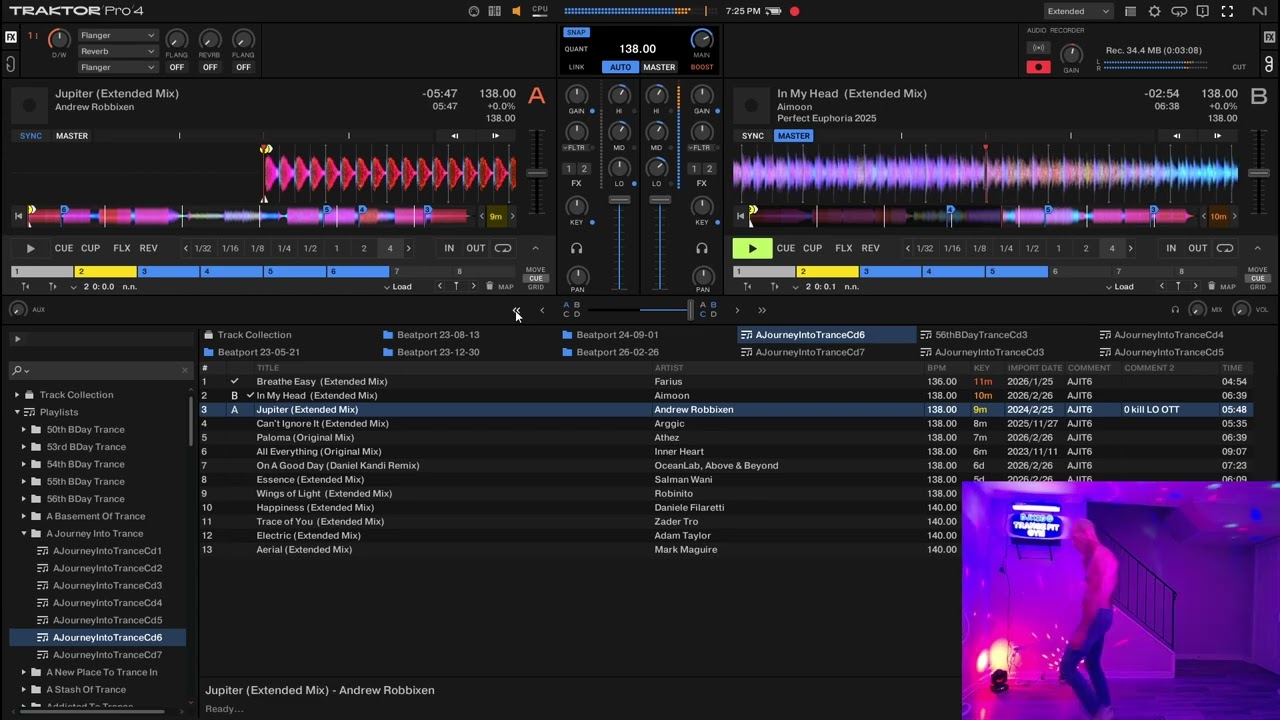Activate loop button on Deck A
The width and height of the screenshot is (1280, 720).
[x=503, y=248]
